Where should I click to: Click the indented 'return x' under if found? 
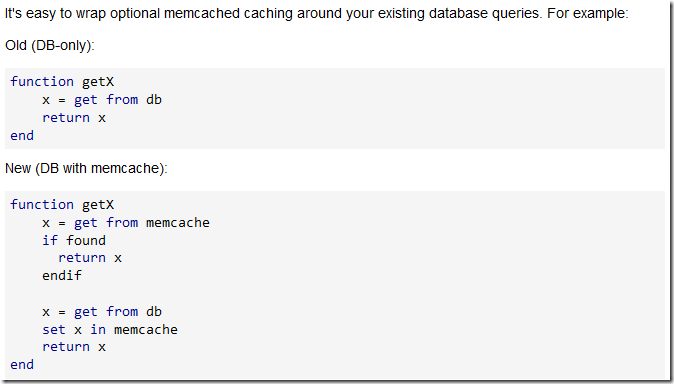pyautogui.click(x=90, y=258)
